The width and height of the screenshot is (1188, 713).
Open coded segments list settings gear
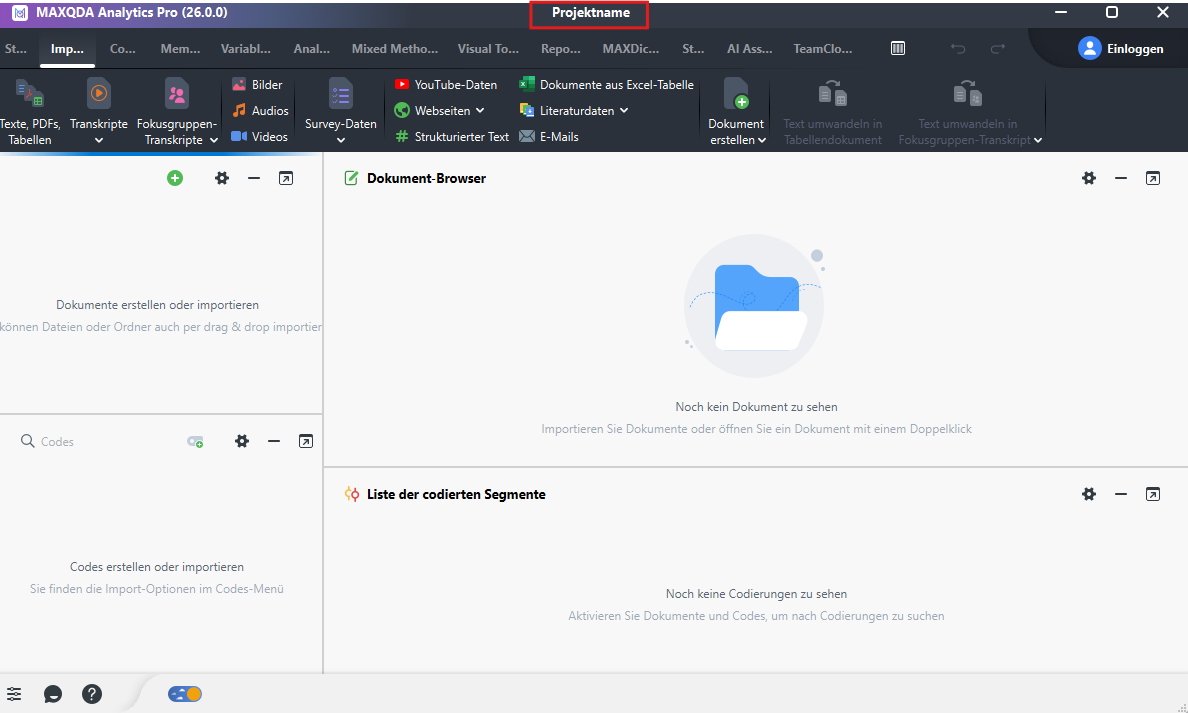coord(1089,494)
